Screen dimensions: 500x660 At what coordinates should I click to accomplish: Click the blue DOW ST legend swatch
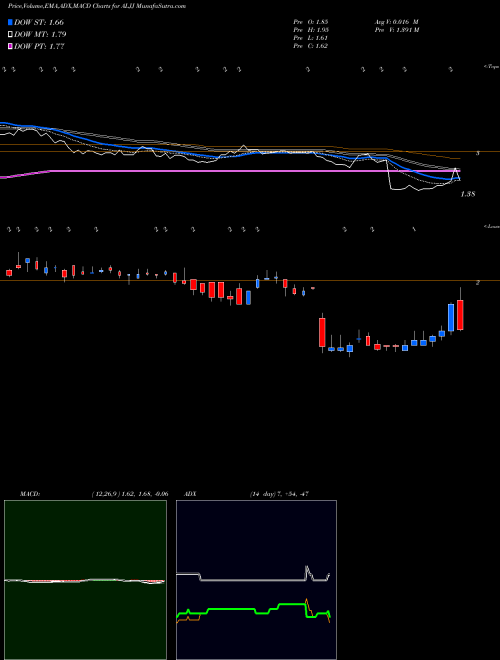11,22
